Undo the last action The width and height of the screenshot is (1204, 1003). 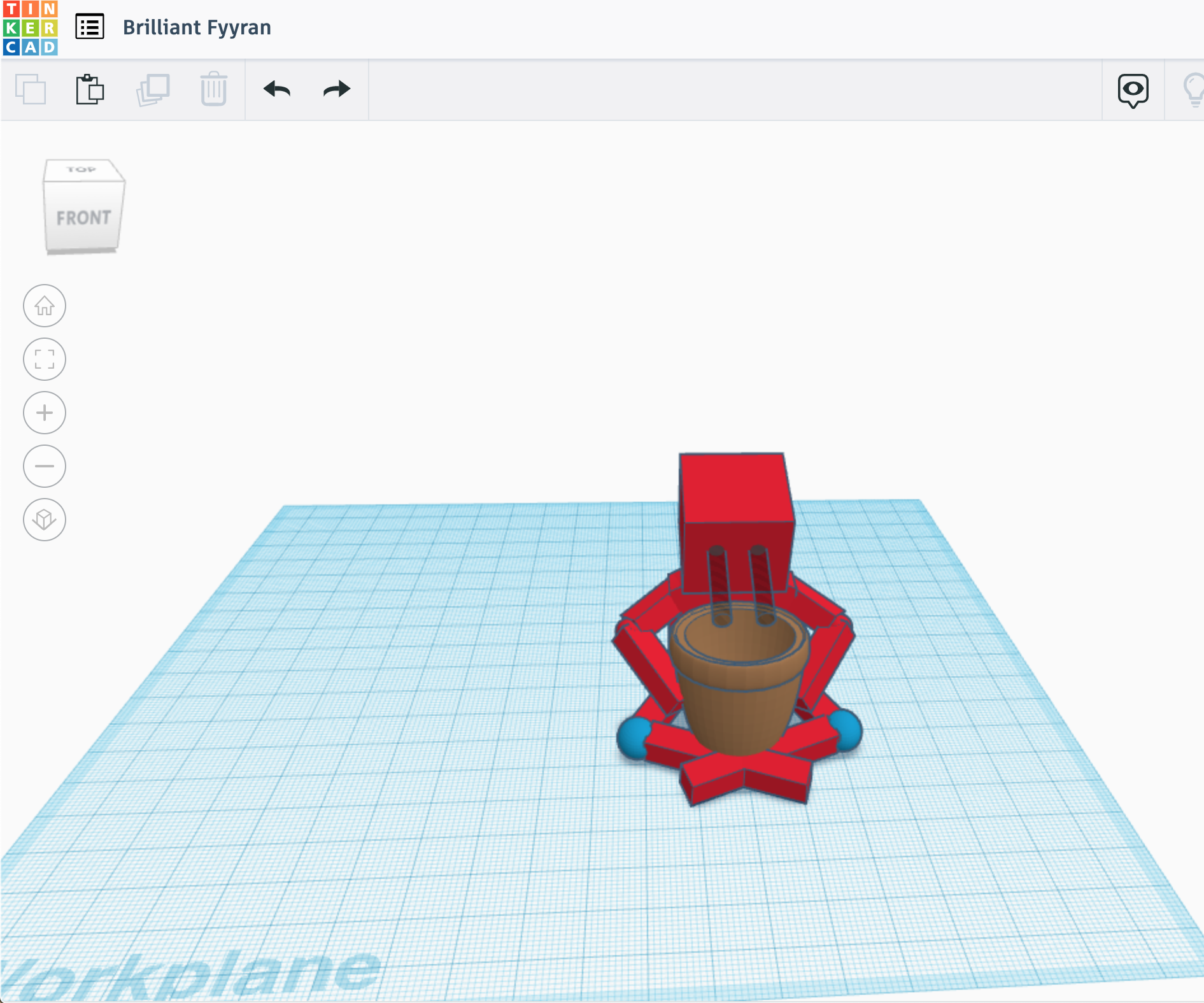[x=276, y=89]
